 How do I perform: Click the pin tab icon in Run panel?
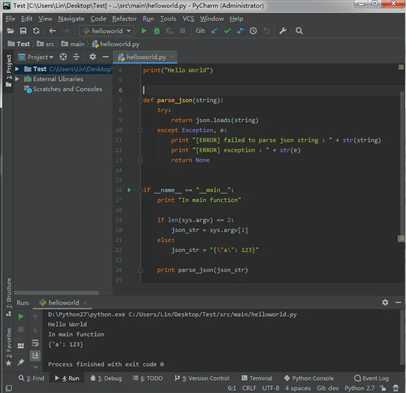[20, 362]
